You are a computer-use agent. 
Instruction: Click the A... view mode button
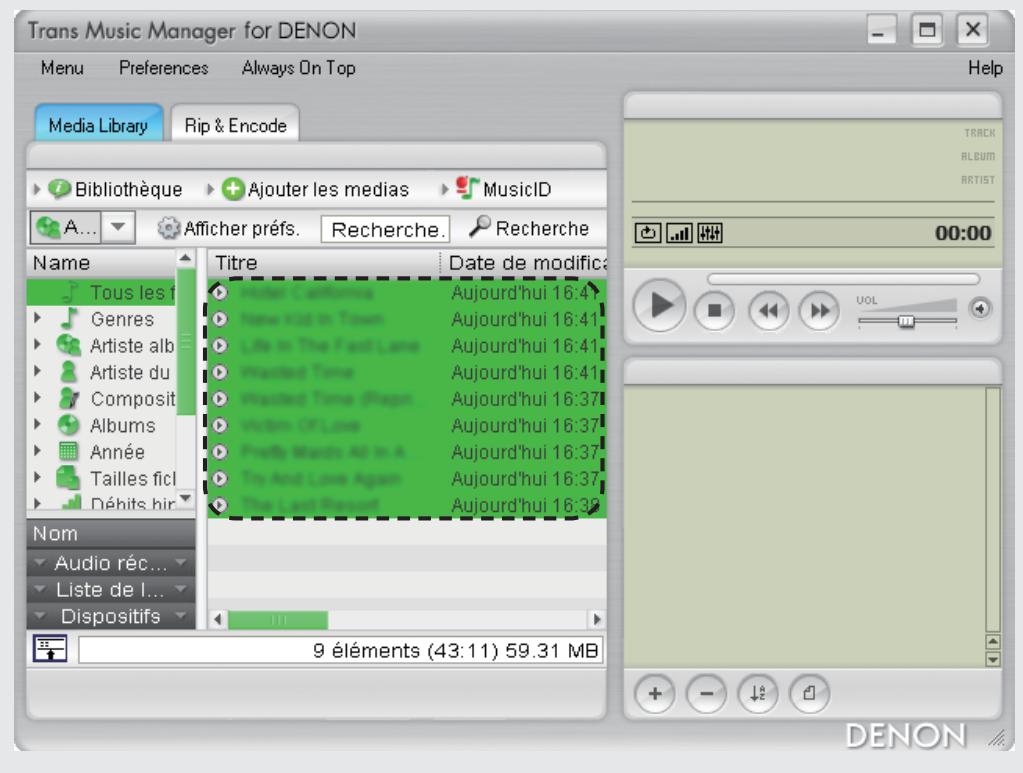click(x=65, y=227)
